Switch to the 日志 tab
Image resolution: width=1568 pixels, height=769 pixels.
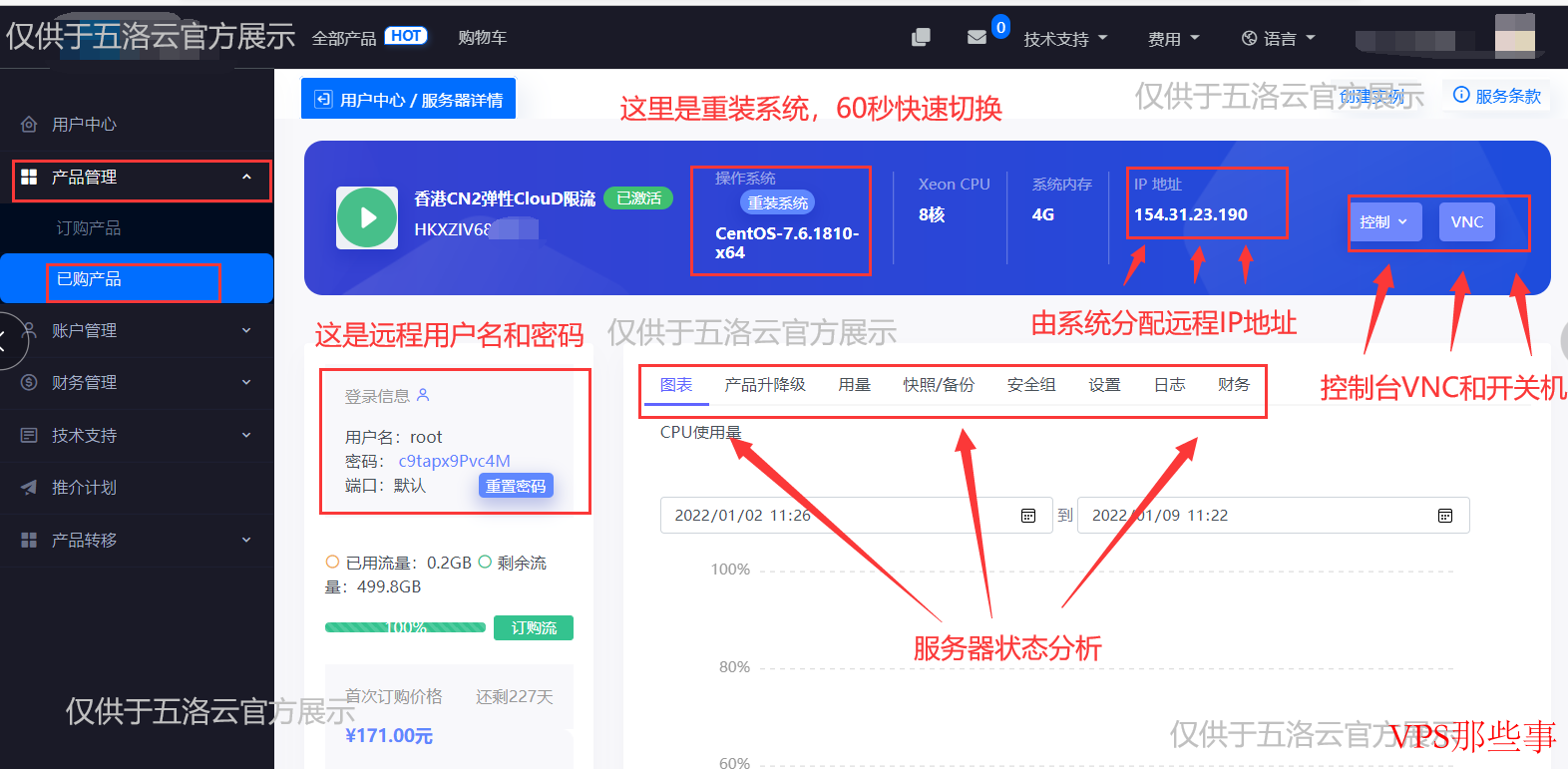click(x=1169, y=385)
